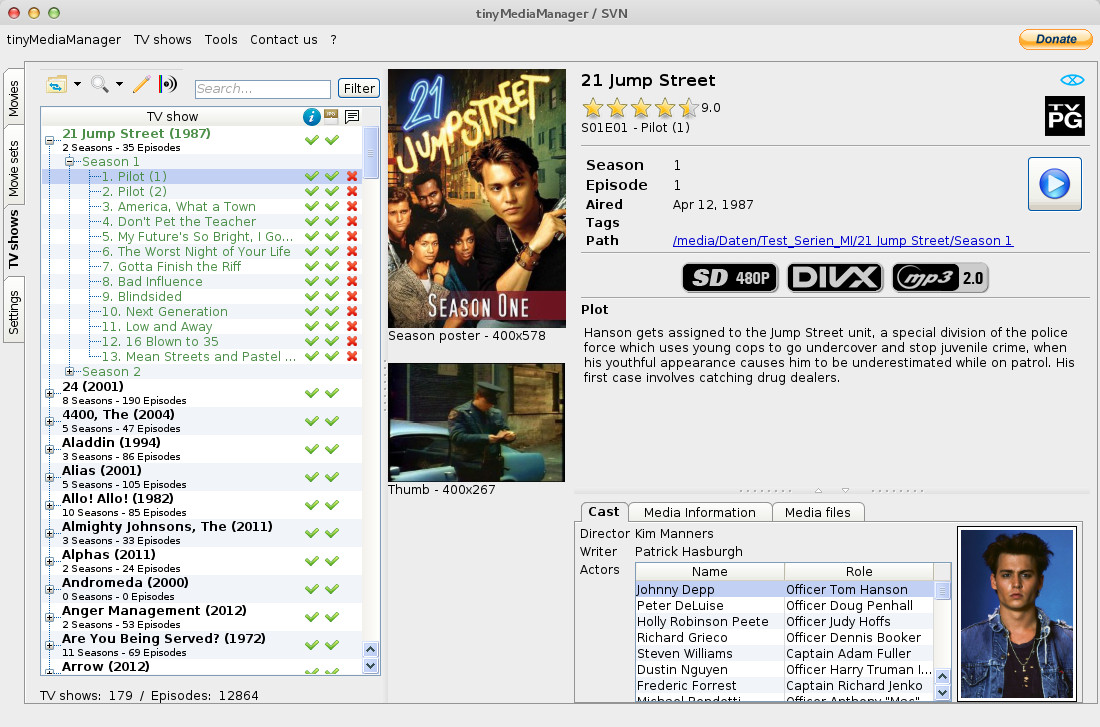
Task: Open the Tools menu
Action: (x=221, y=40)
